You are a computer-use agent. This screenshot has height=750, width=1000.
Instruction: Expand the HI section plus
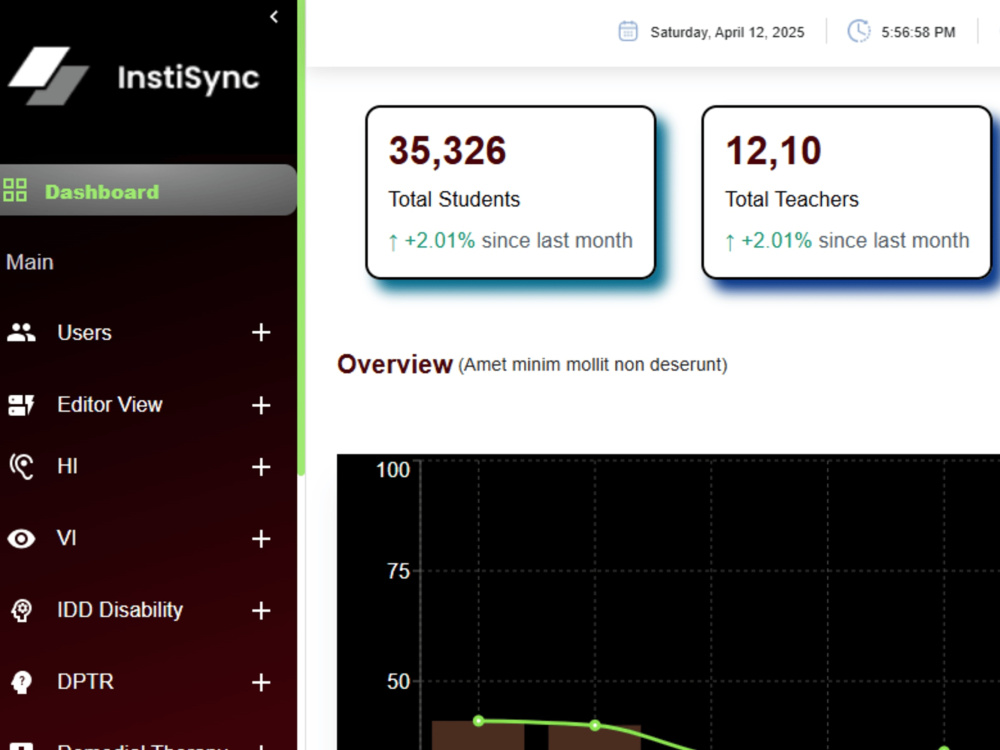(261, 467)
